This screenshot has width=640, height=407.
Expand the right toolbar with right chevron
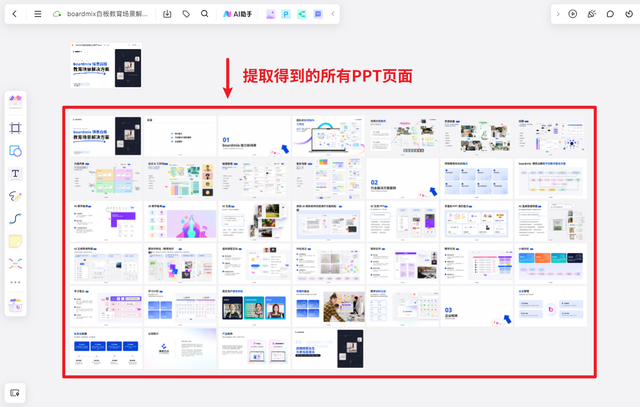click(x=558, y=14)
